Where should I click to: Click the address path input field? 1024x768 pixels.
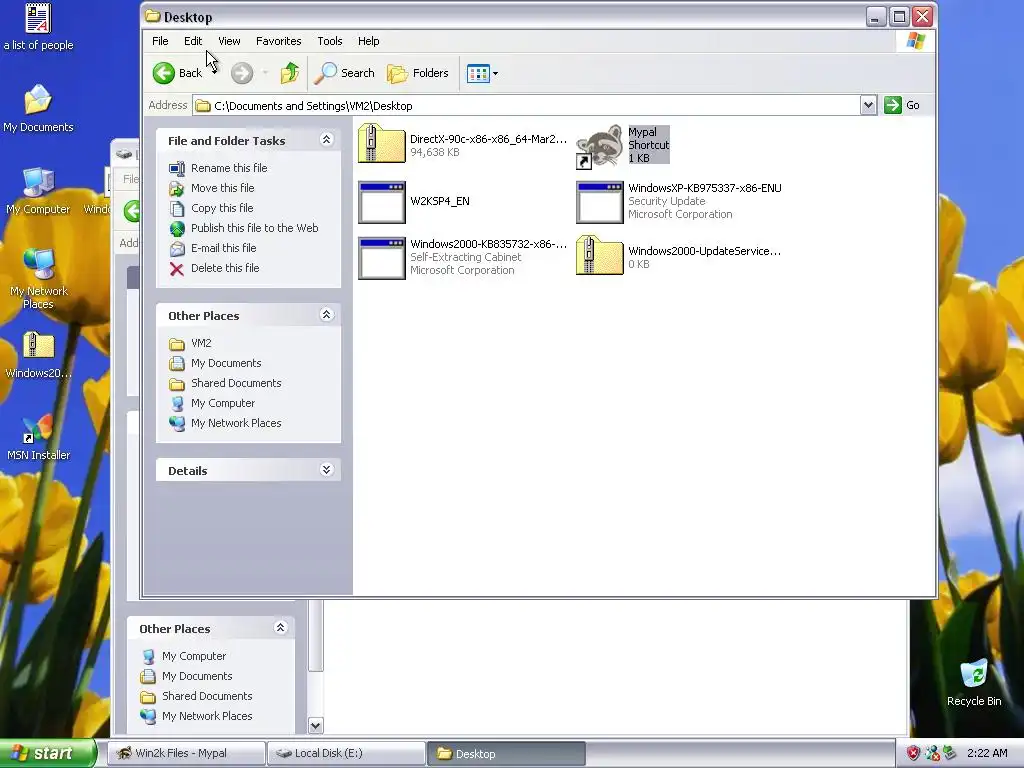click(526, 106)
